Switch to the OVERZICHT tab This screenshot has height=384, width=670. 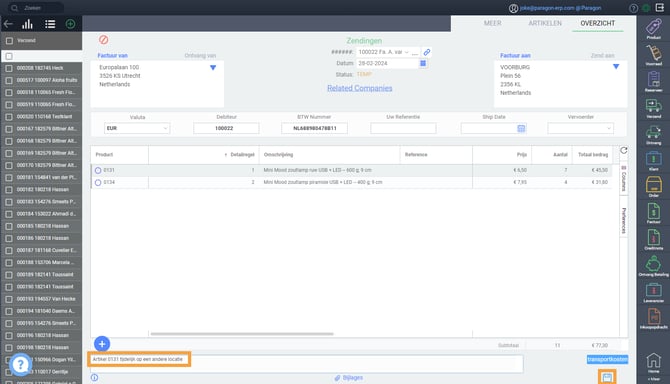pos(597,23)
